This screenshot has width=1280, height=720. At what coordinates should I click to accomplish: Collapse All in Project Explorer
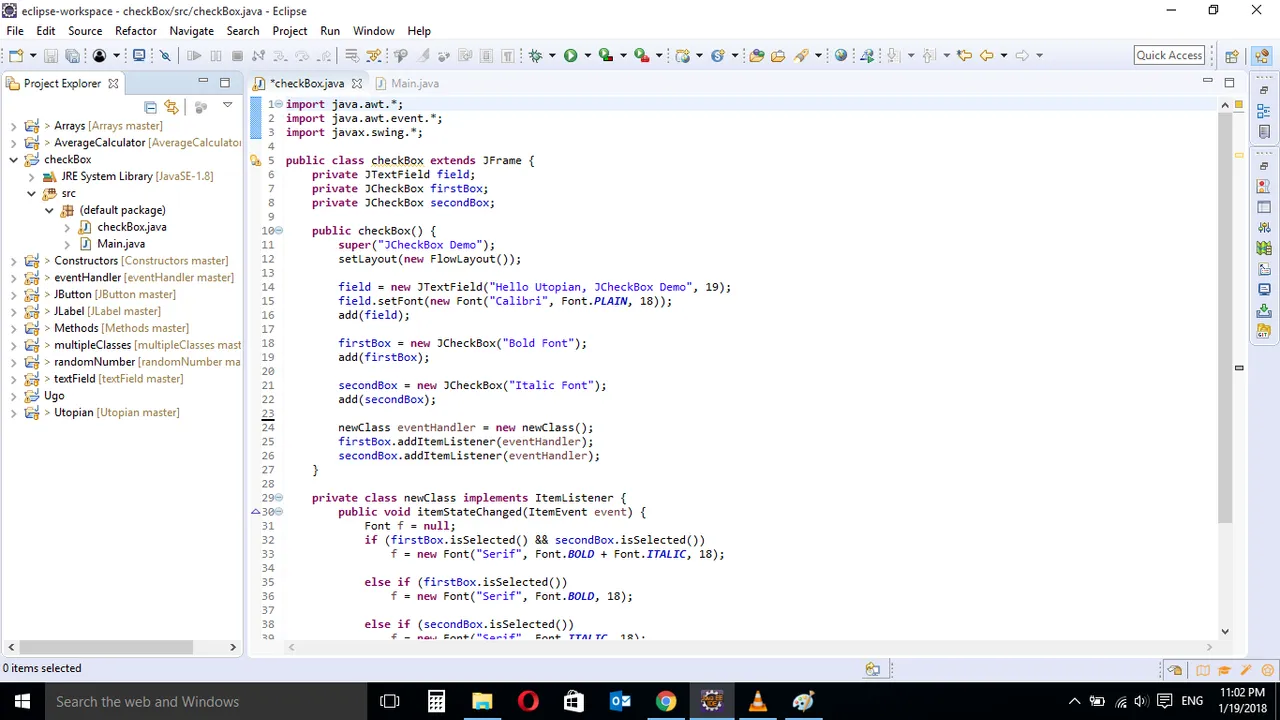tap(150, 107)
